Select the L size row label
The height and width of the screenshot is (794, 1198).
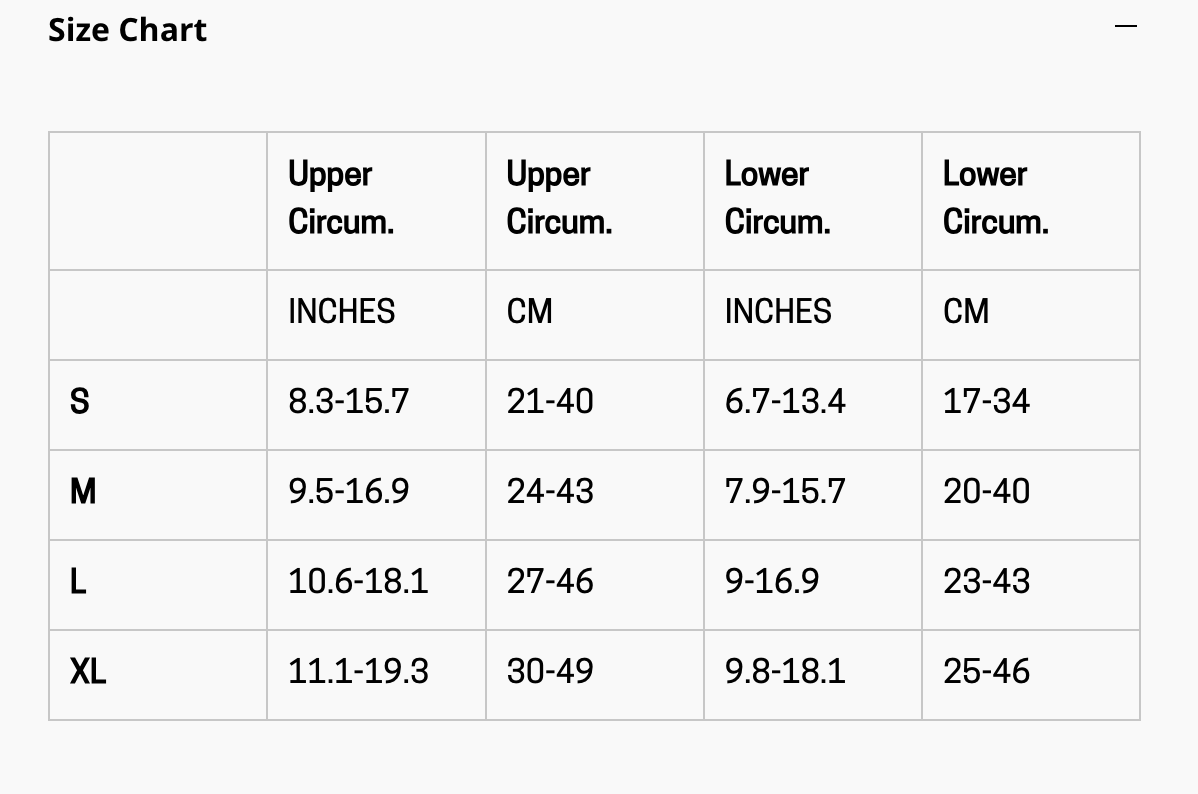click(78, 582)
